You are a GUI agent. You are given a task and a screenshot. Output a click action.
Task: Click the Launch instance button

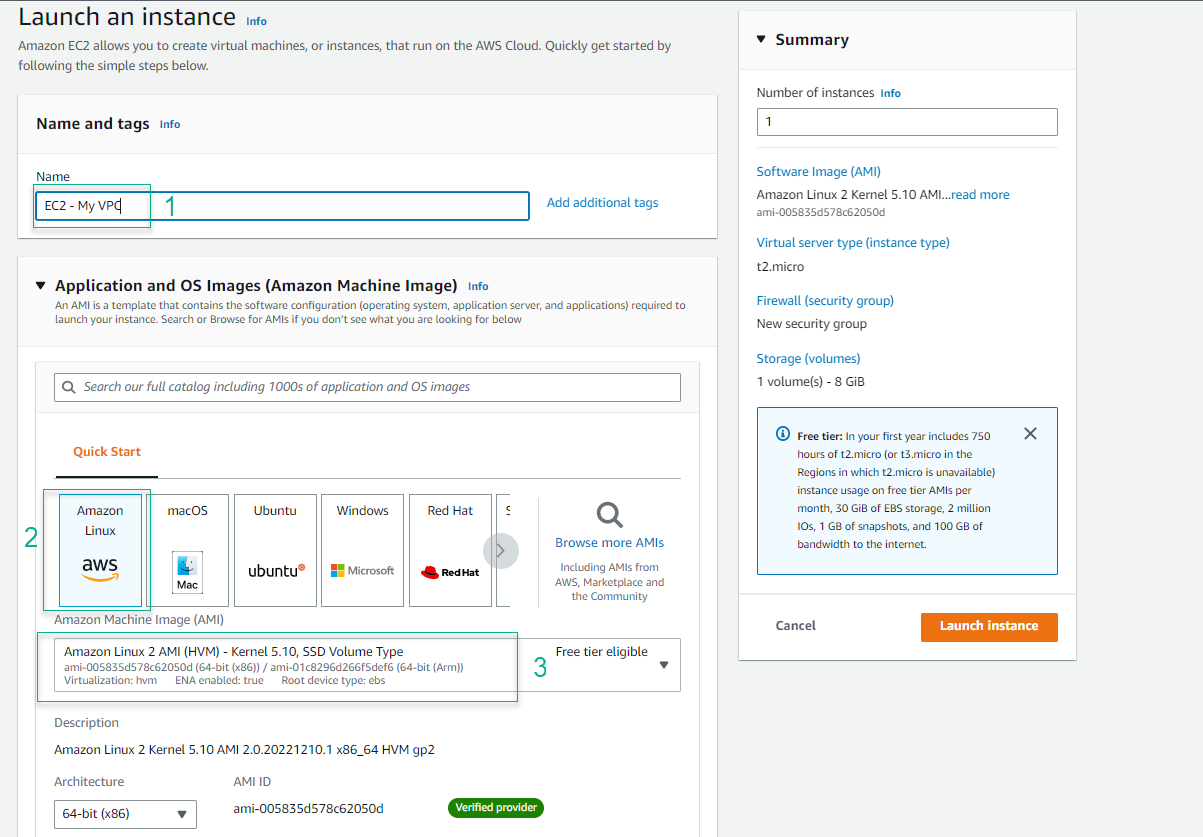click(989, 626)
